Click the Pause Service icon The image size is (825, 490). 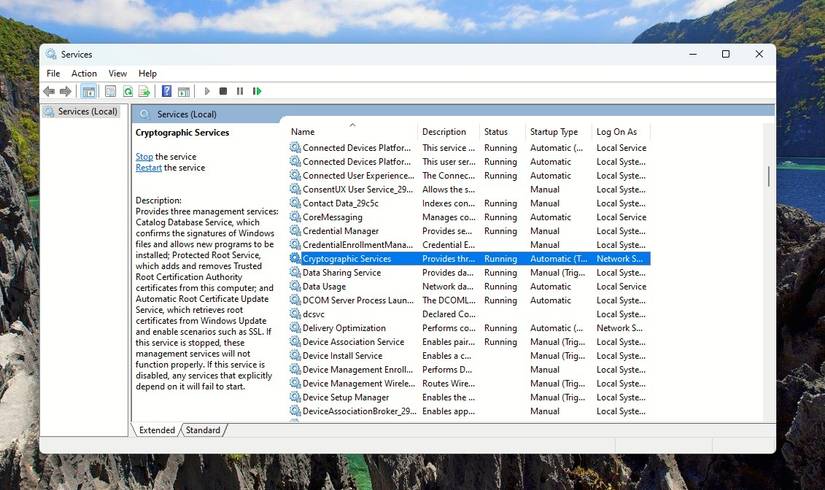coord(240,92)
